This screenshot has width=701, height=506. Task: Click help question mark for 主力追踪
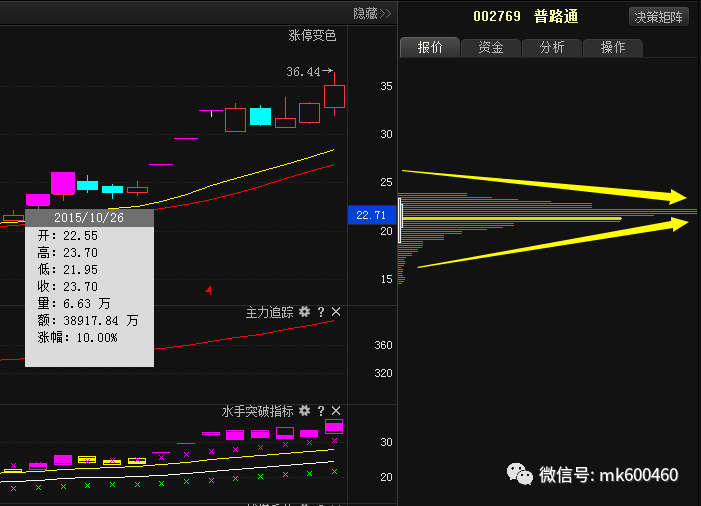[321, 313]
